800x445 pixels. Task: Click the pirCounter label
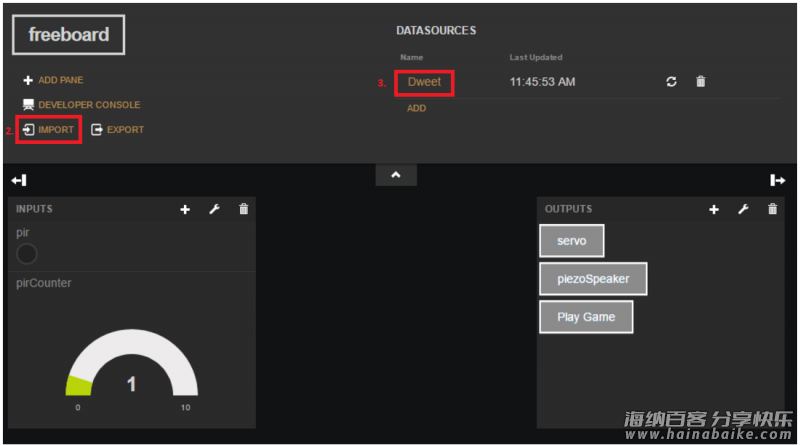click(x=44, y=283)
